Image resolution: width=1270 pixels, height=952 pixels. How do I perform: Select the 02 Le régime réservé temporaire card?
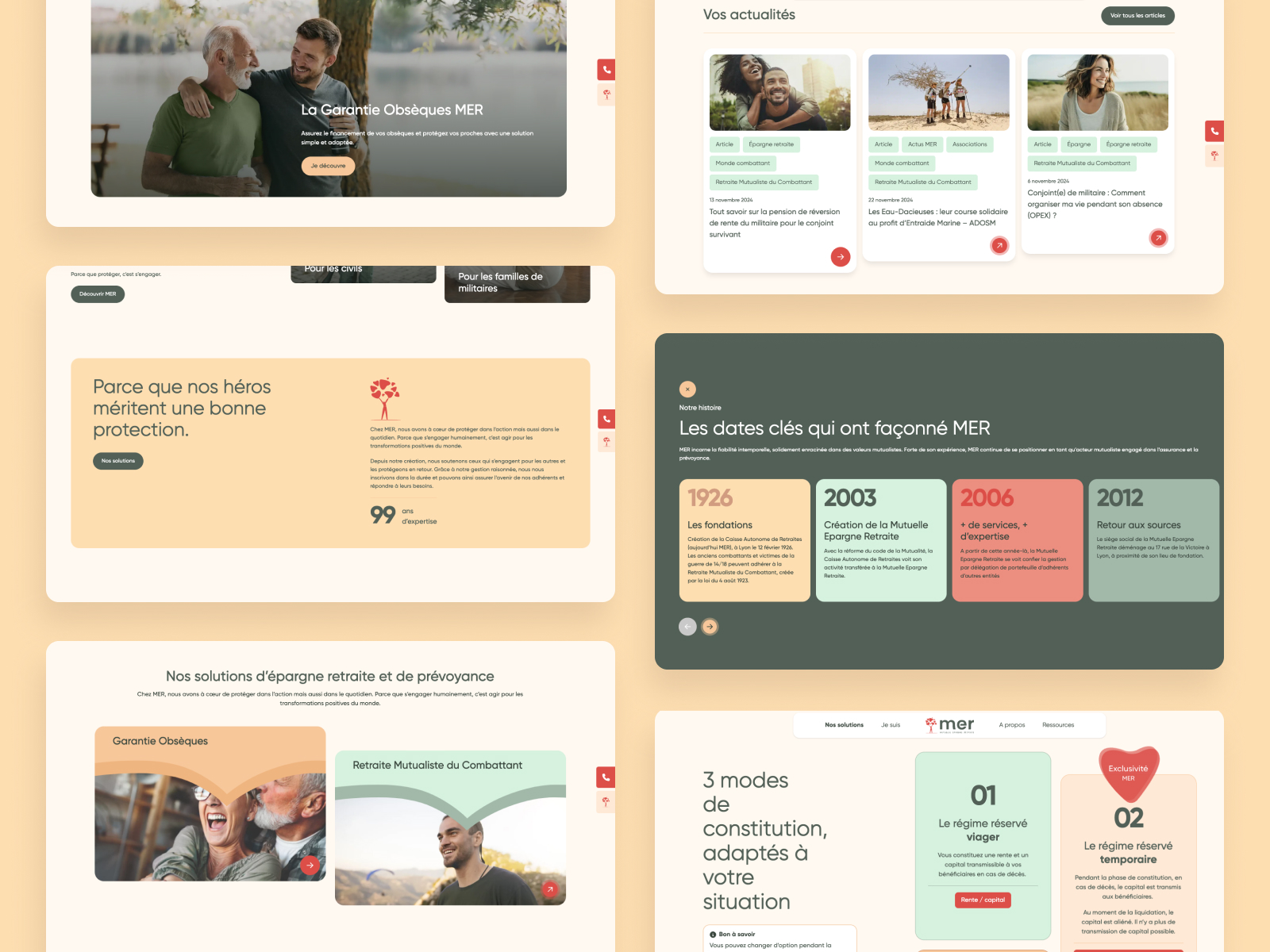click(x=1129, y=865)
